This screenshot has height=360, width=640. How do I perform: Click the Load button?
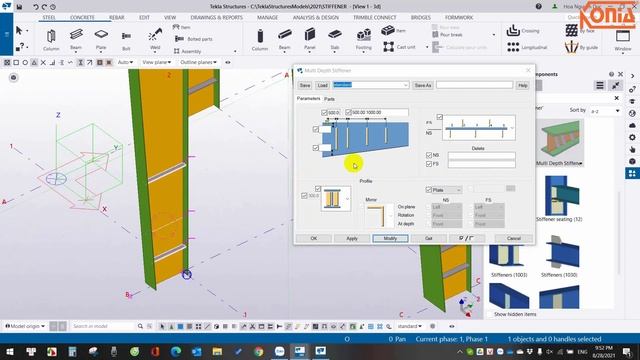point(322,85)
